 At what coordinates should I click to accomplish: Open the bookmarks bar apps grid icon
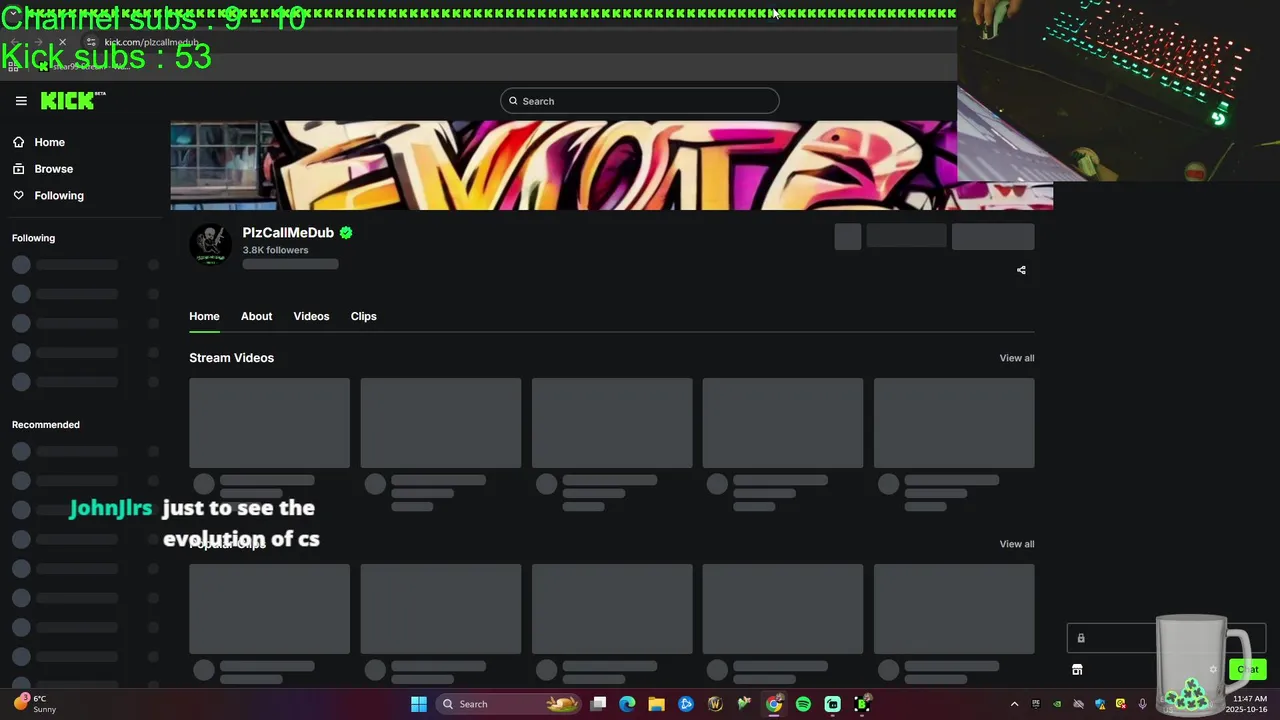coord(13,66)
